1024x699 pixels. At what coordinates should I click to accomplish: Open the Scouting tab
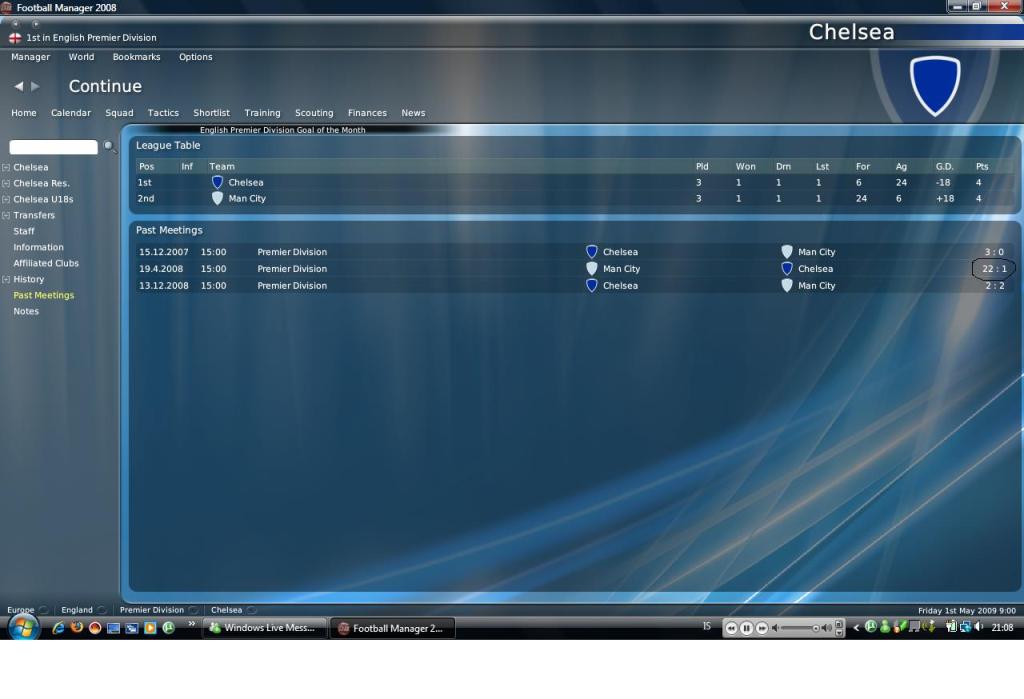click(x=314, y=113)
